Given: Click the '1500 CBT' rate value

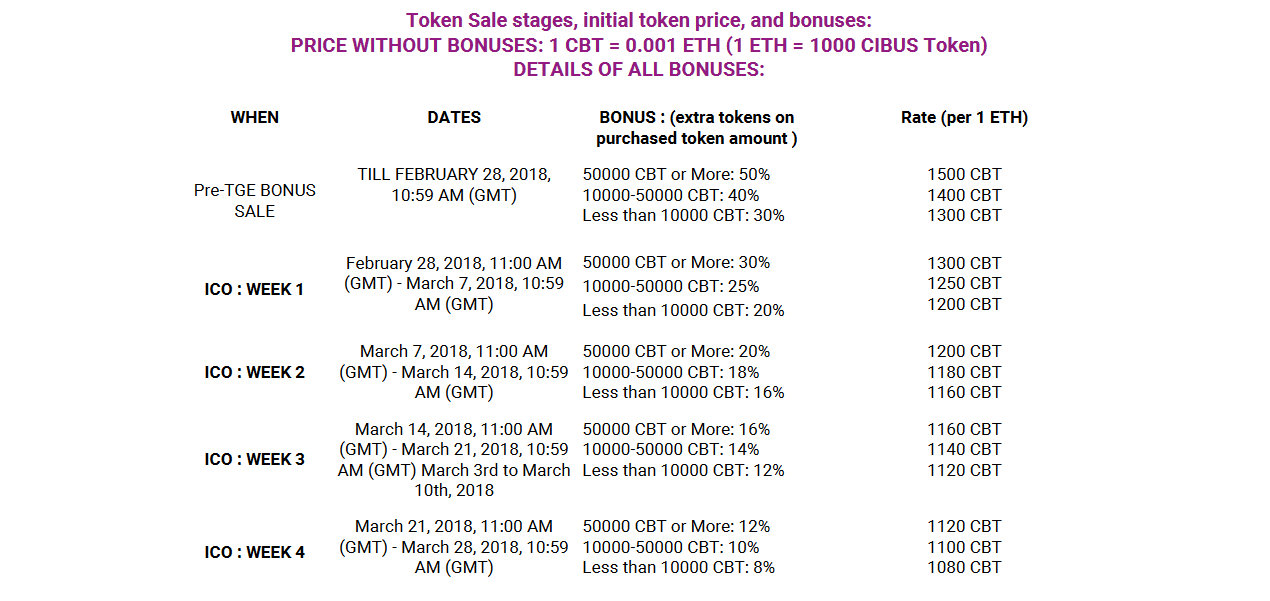Looking at the screenshot, I should tap(964, 174).
